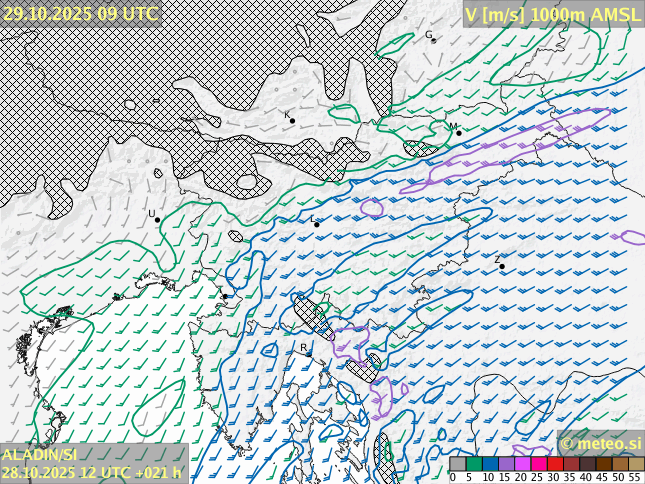Click the red 30 m/s legend swatch
Screen dimensions: 645x484
pos(554,464)
